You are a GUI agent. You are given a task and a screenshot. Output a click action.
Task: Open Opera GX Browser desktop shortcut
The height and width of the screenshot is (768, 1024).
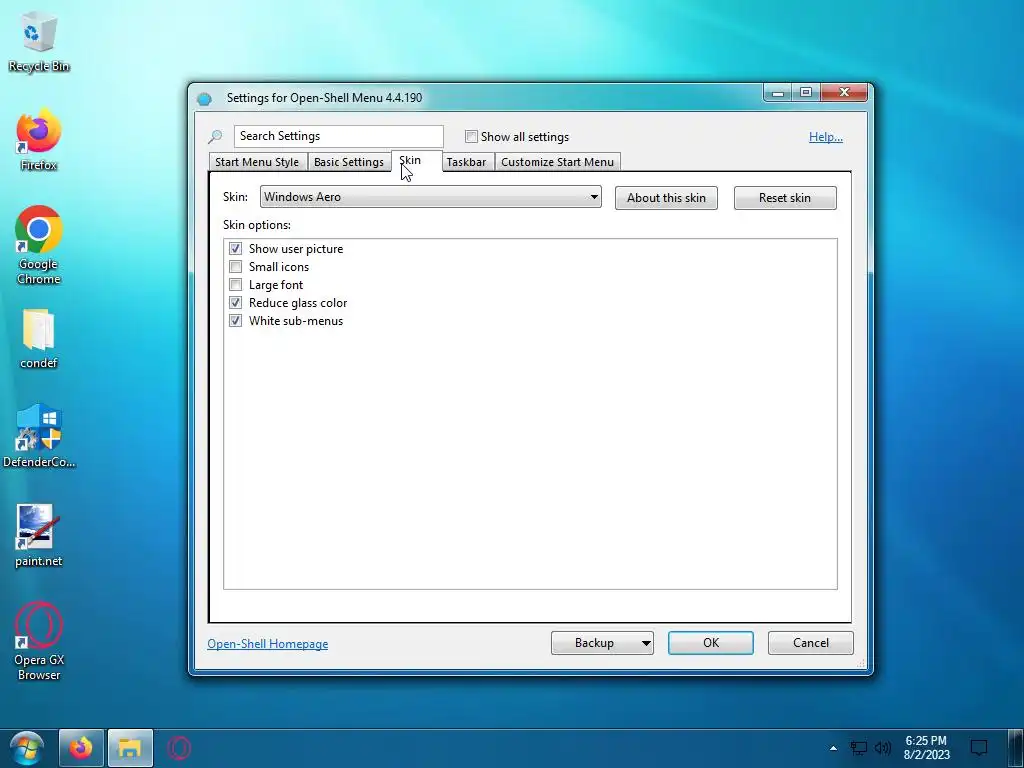pos(39,641)
